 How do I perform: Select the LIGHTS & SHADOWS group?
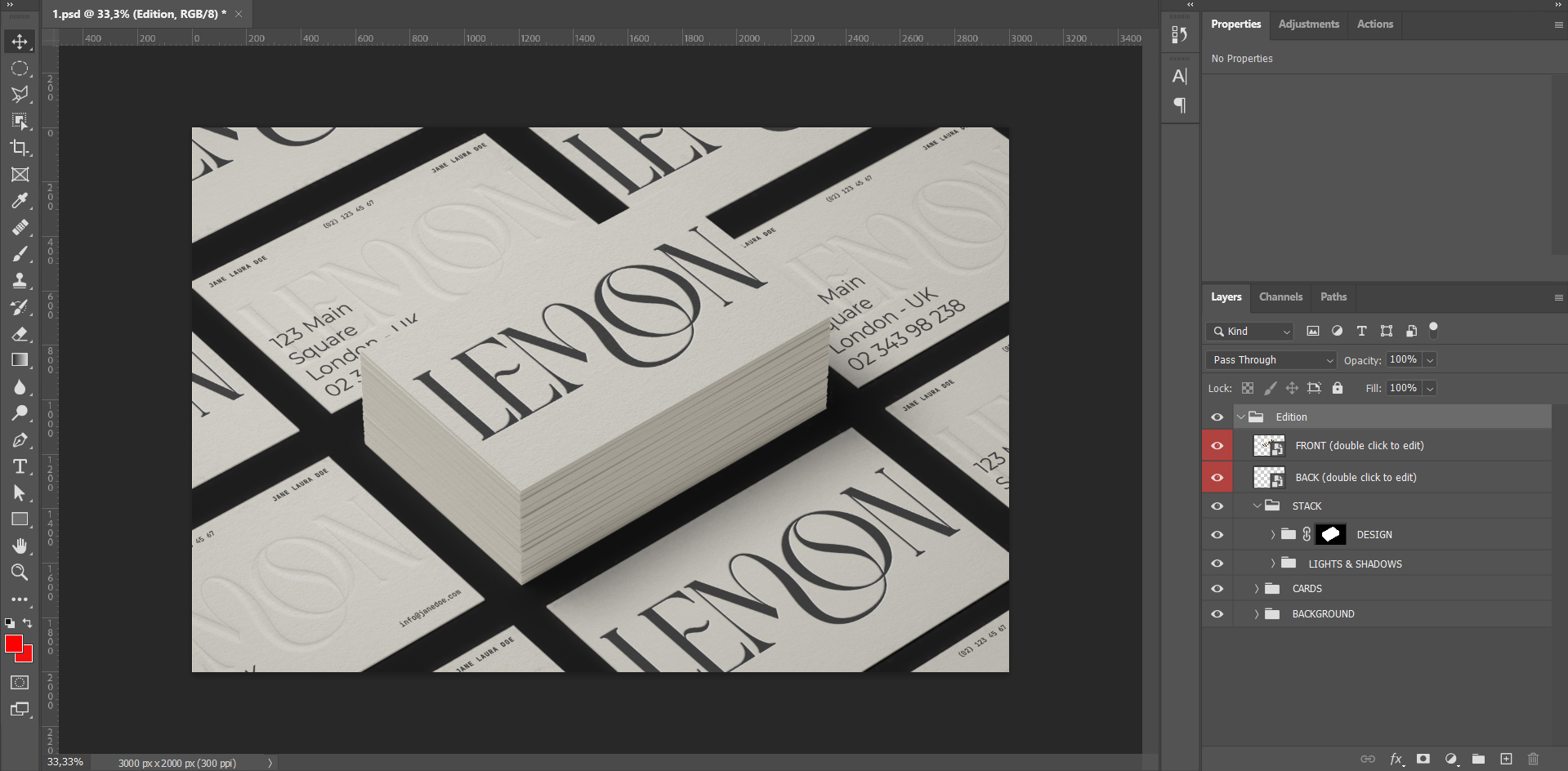point(1355,564)
